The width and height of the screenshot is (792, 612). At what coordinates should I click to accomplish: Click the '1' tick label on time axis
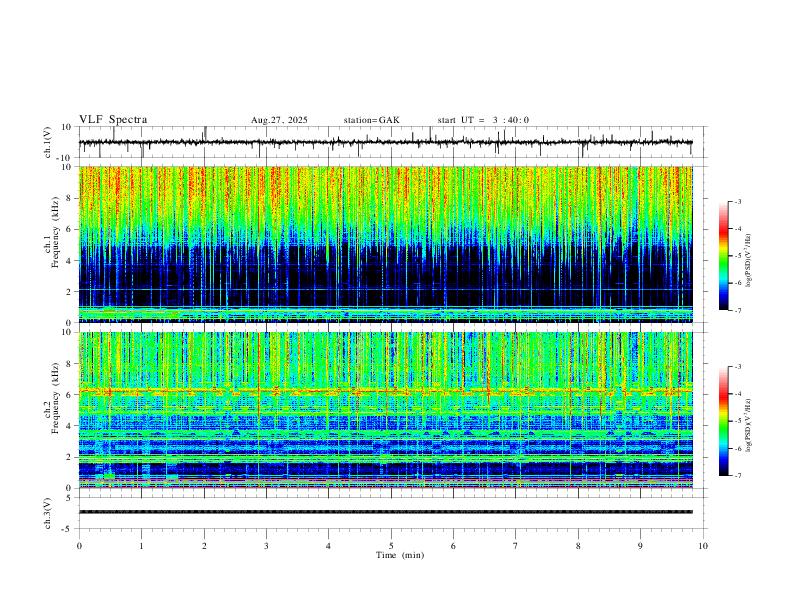(141, 546)
